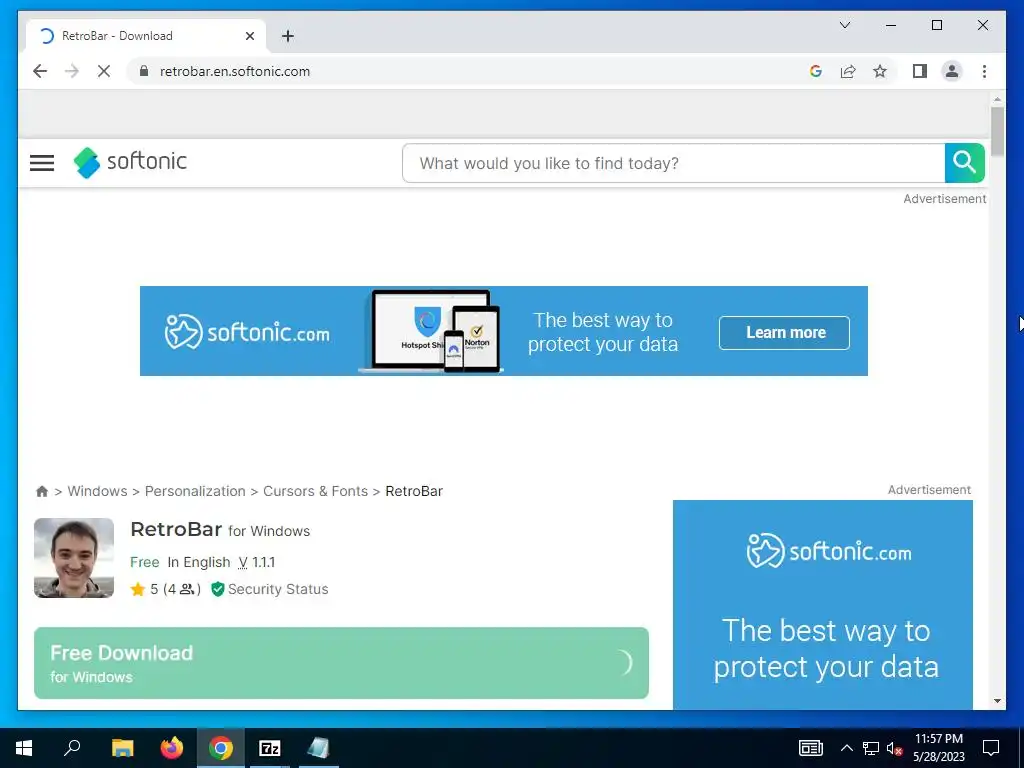The image size is (1024, 768).
Task: Open Windows breadcrumb link
Action: tap(97, 491)
